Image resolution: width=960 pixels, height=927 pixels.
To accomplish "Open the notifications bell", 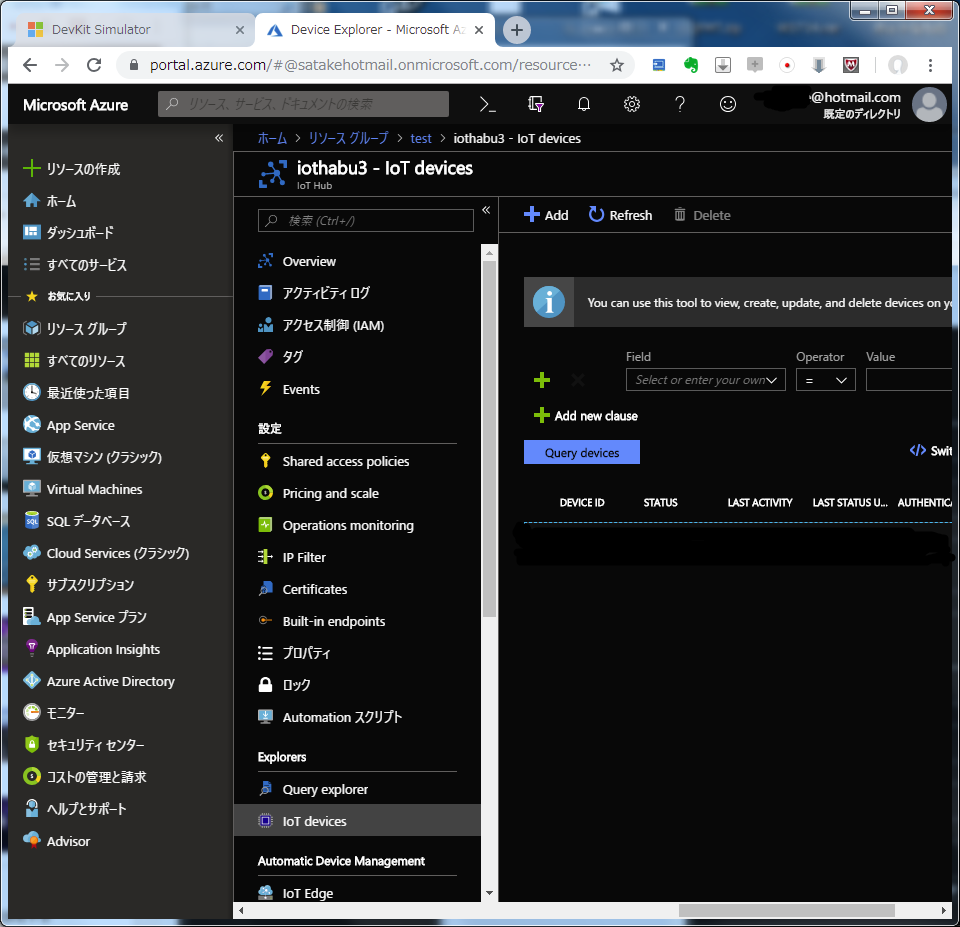I will point(583,104).
